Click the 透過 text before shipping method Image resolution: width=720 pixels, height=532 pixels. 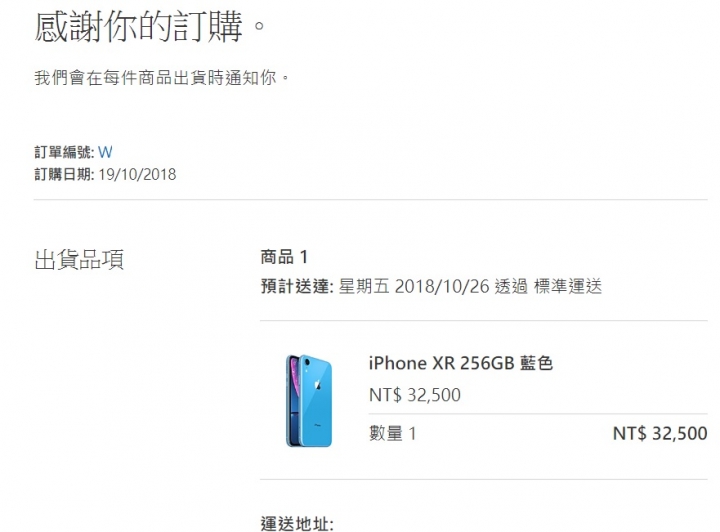512,286
